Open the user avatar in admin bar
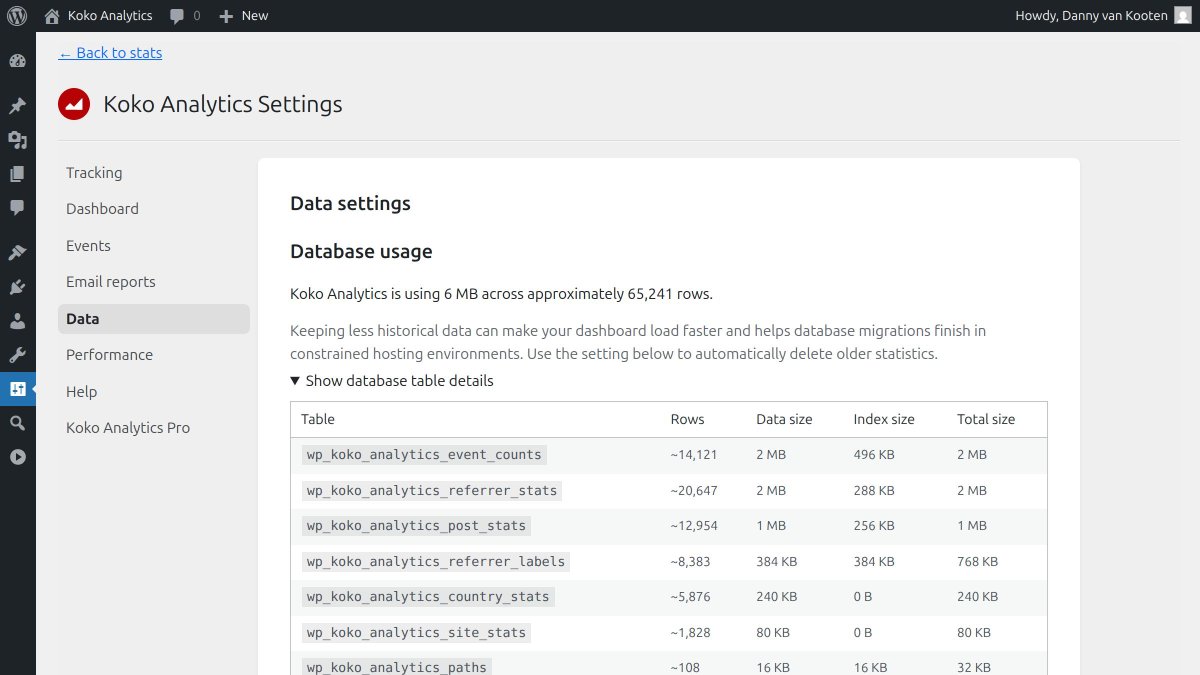 (1183, 16)
